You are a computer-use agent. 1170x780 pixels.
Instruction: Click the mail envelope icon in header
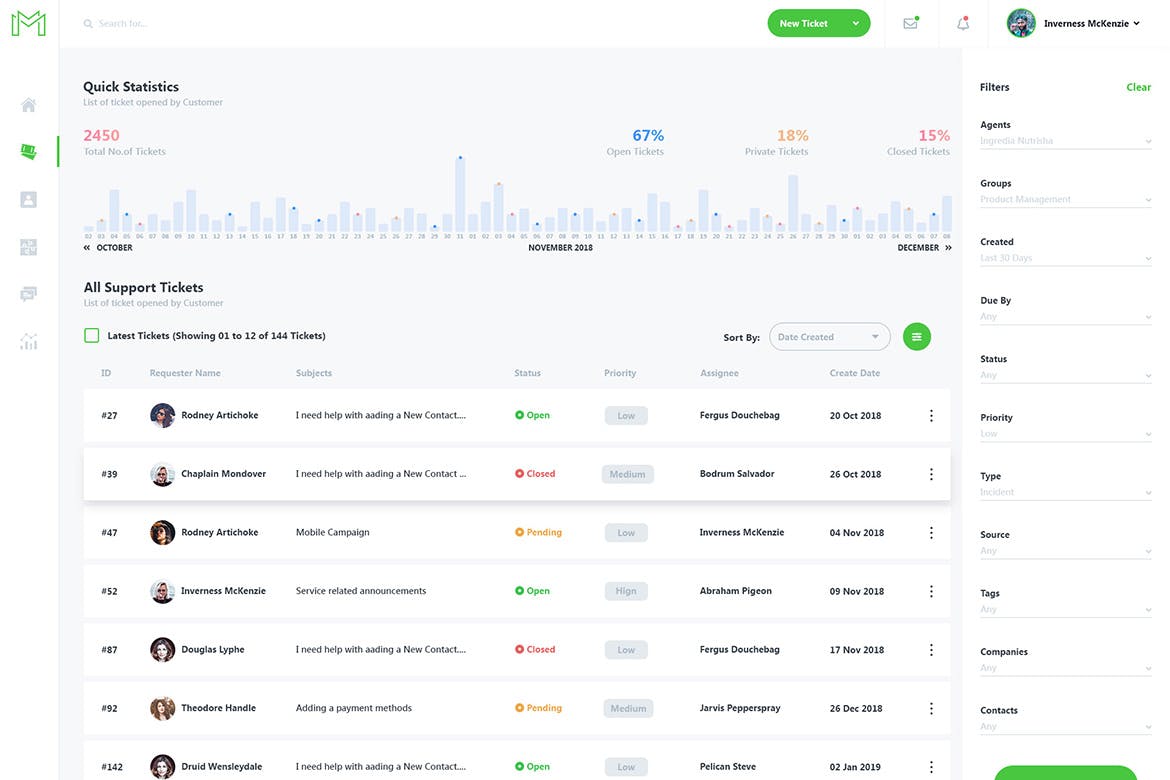910,24
